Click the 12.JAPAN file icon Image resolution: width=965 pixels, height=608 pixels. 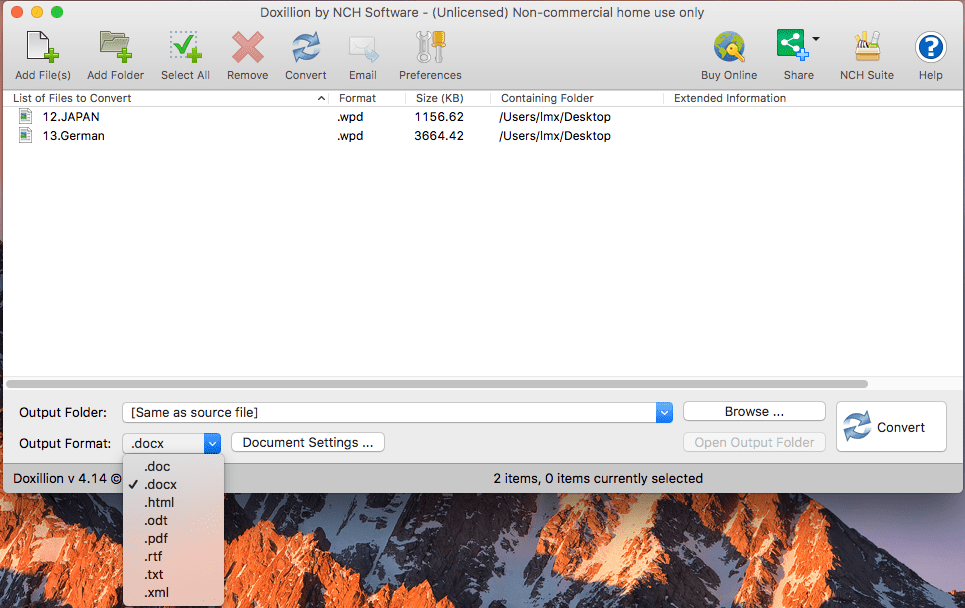coord(25,116)
